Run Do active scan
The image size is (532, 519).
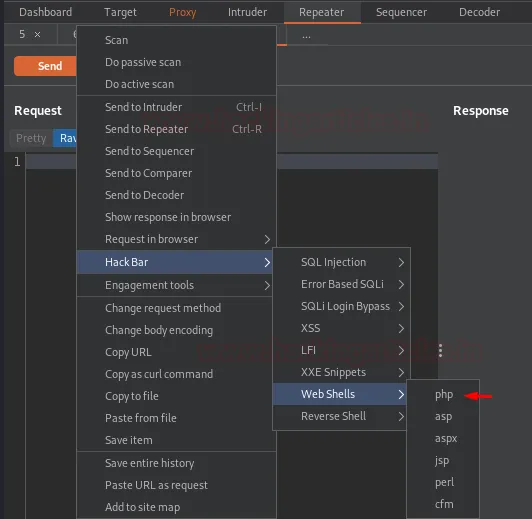pyautogui.click(x=176, y=84)
